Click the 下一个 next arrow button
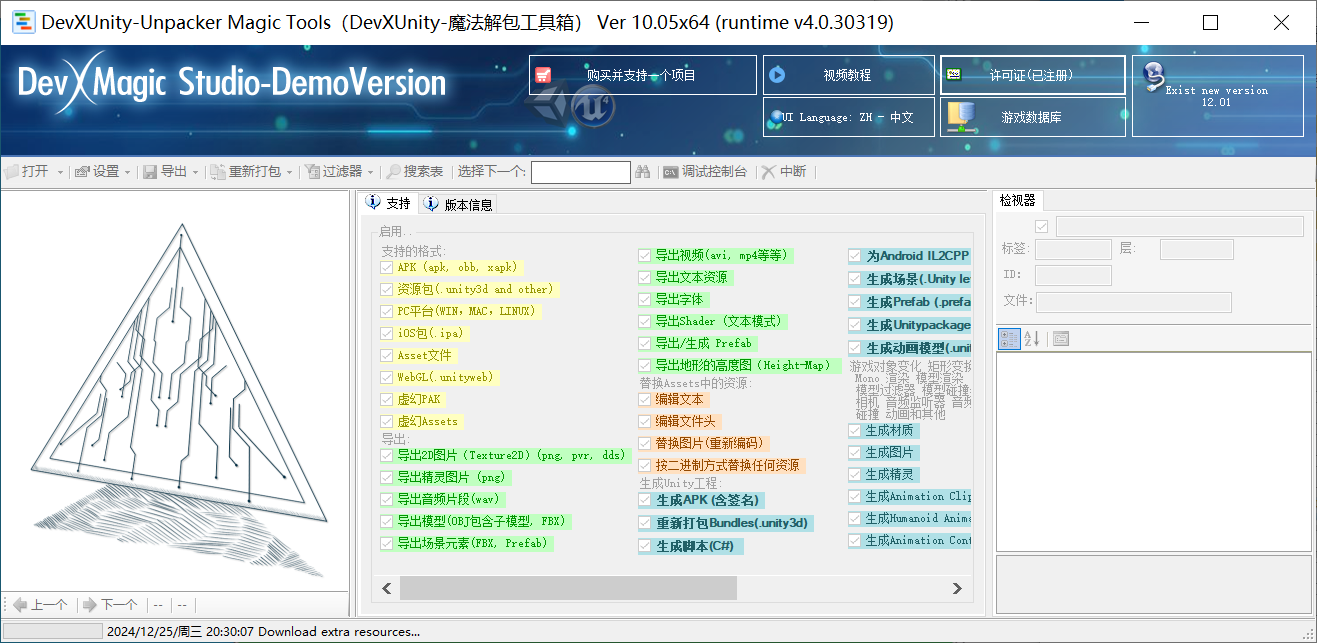 111,604
